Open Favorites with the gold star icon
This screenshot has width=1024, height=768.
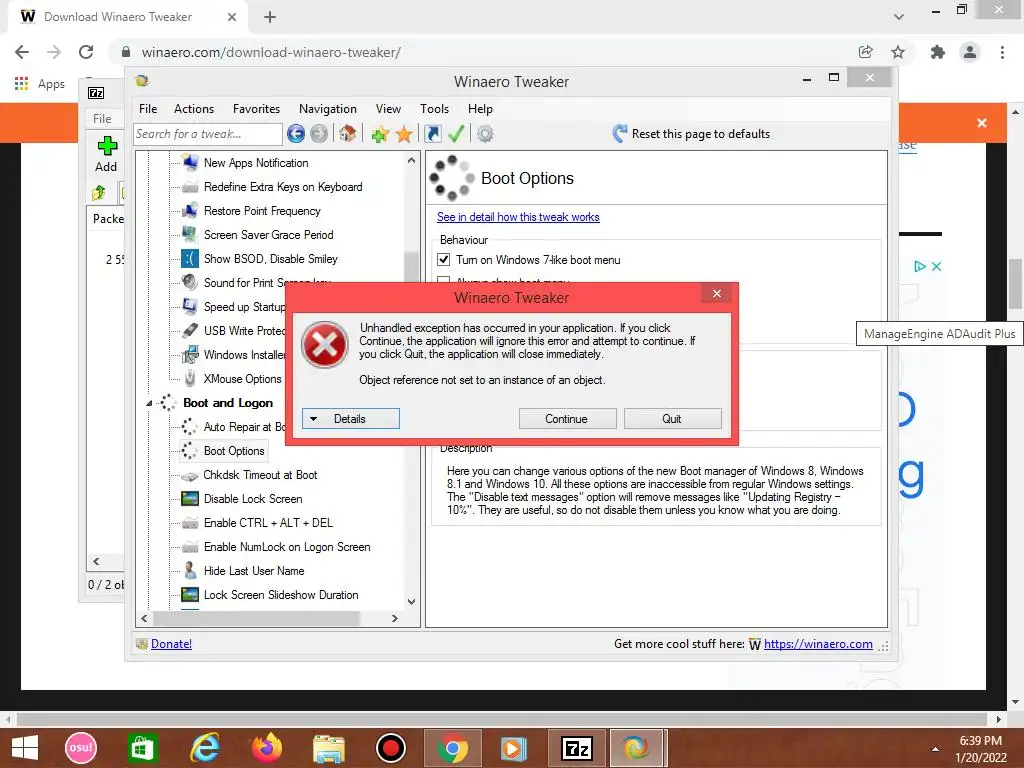(x=404, y=134)
